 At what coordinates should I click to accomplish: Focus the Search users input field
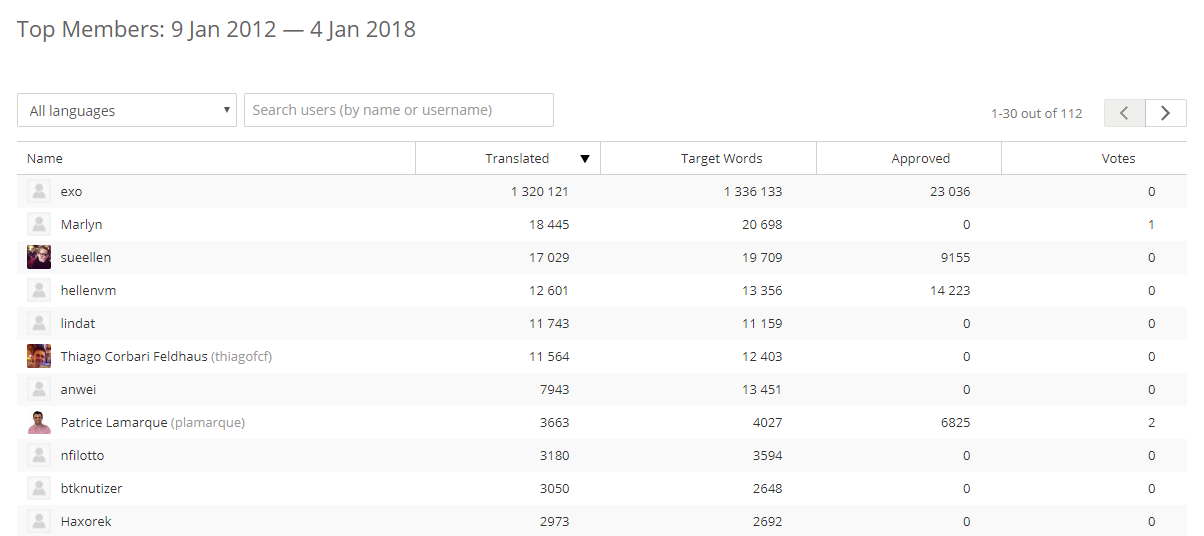[x=399, y=110]
